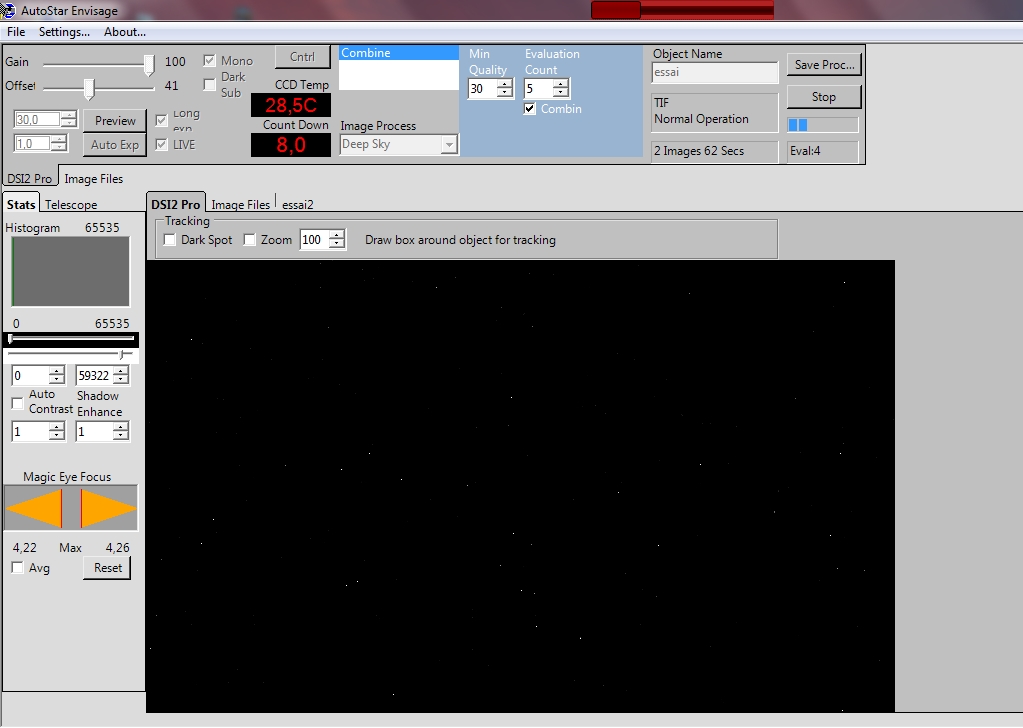Select the DSI2 Pro image view tab

coord(176,204)
